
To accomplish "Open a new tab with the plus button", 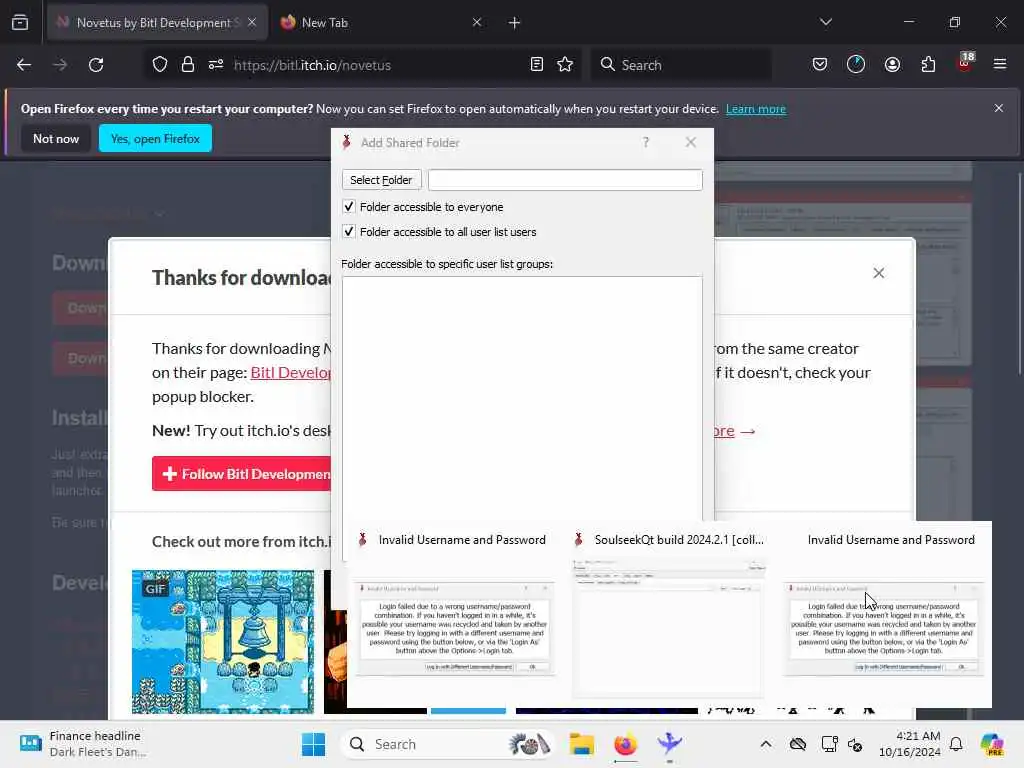I will click(515, 23).
